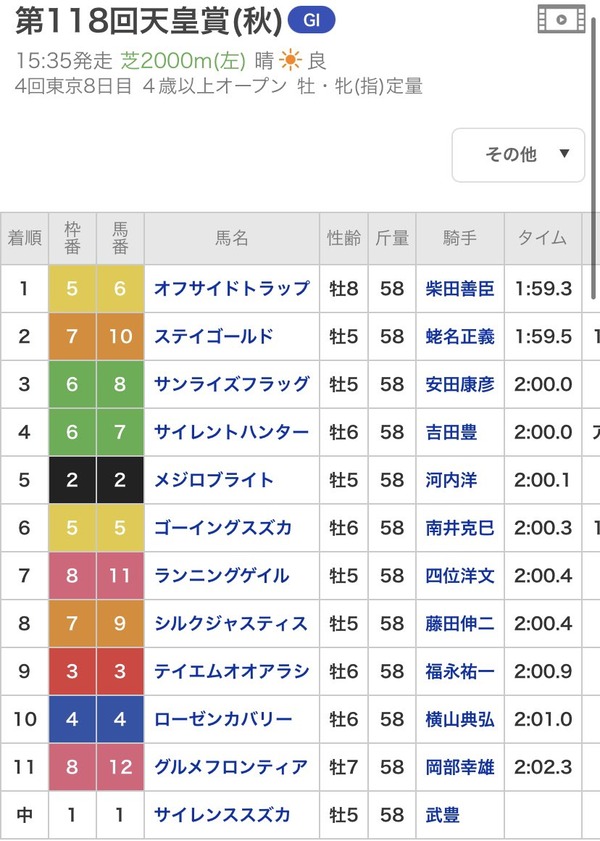
Task: Open jockey 柴田善臣 link
Action: point(459,288)
